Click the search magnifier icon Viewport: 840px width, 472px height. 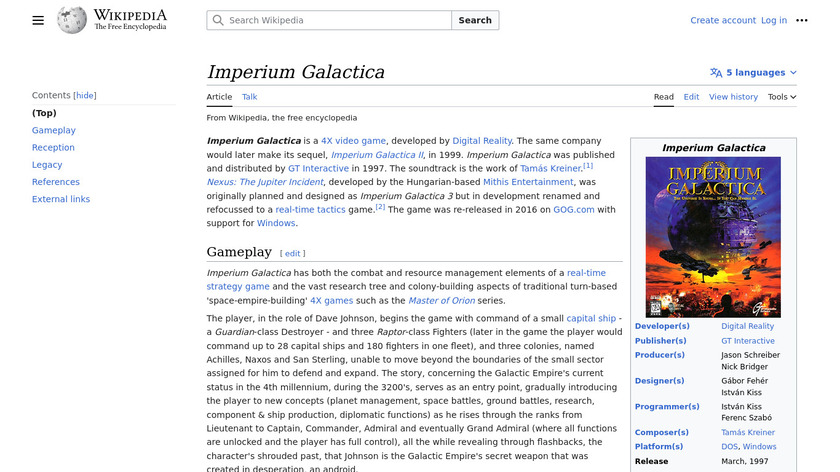(x=218, y=20)
